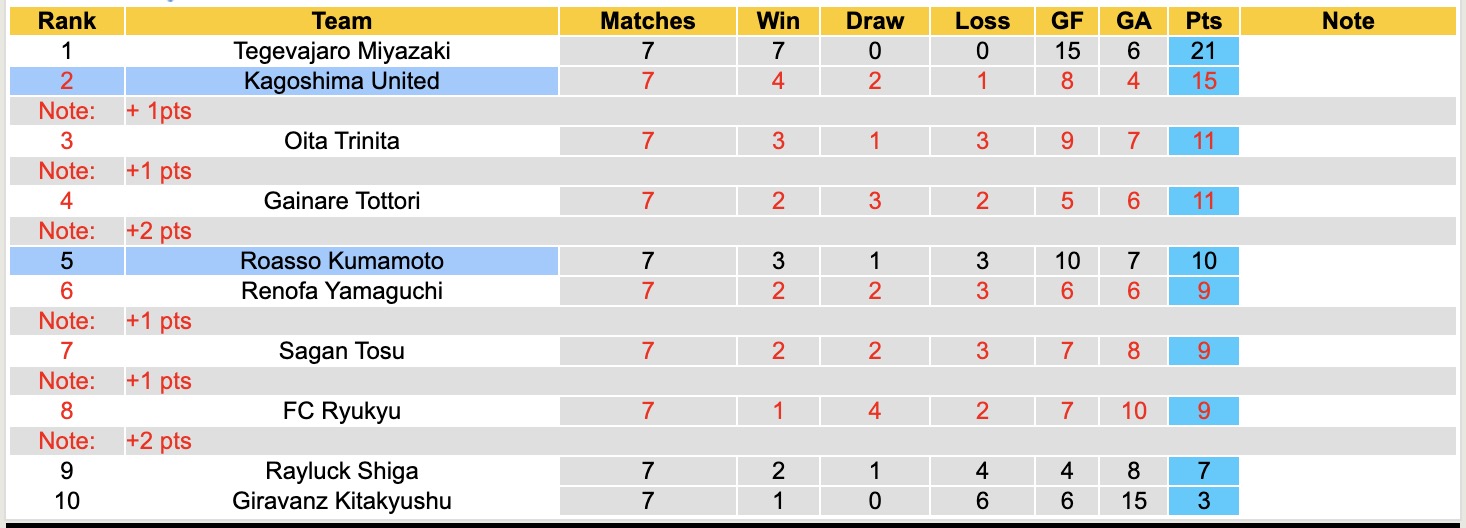Select the GF column header
This screenshot has width=1466, height=528.
1067,21
